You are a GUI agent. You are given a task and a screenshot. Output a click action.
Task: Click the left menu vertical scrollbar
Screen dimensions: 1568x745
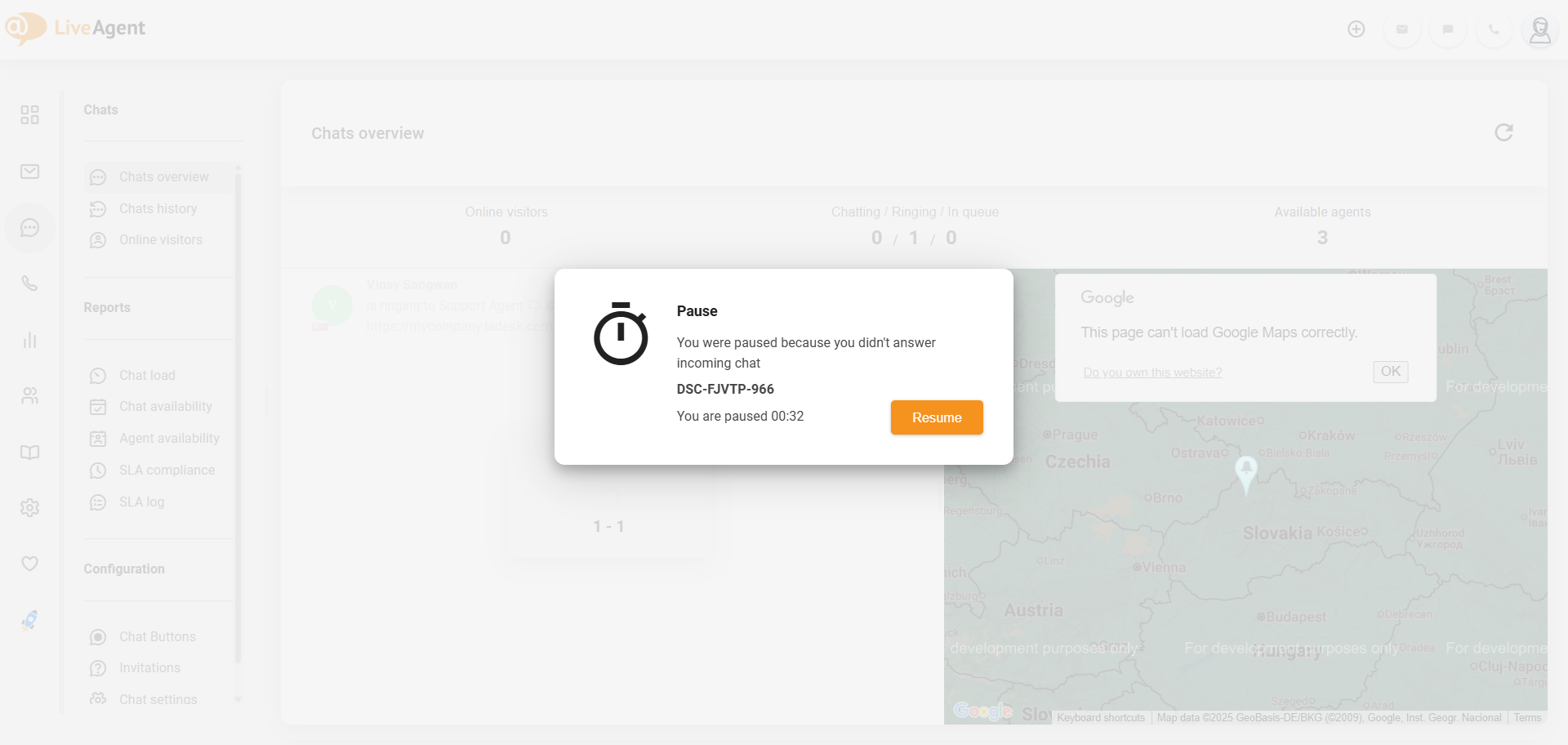click(238, 408)
